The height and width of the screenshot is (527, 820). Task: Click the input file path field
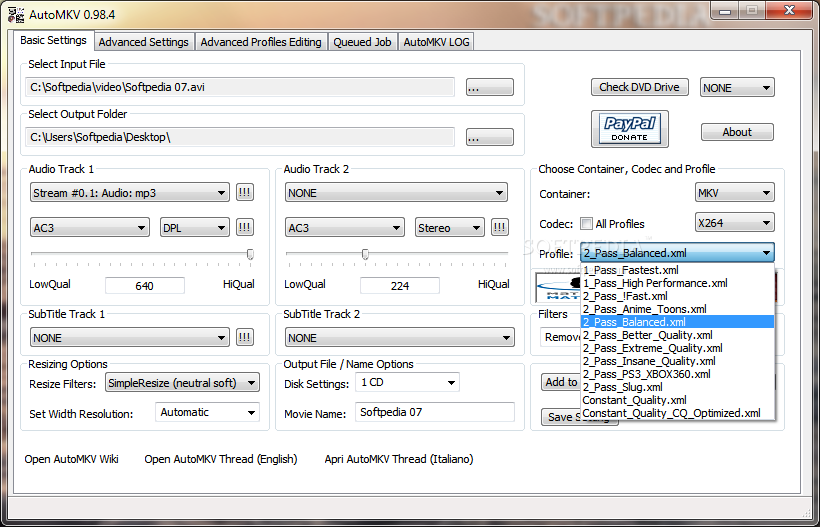(240, 87)
